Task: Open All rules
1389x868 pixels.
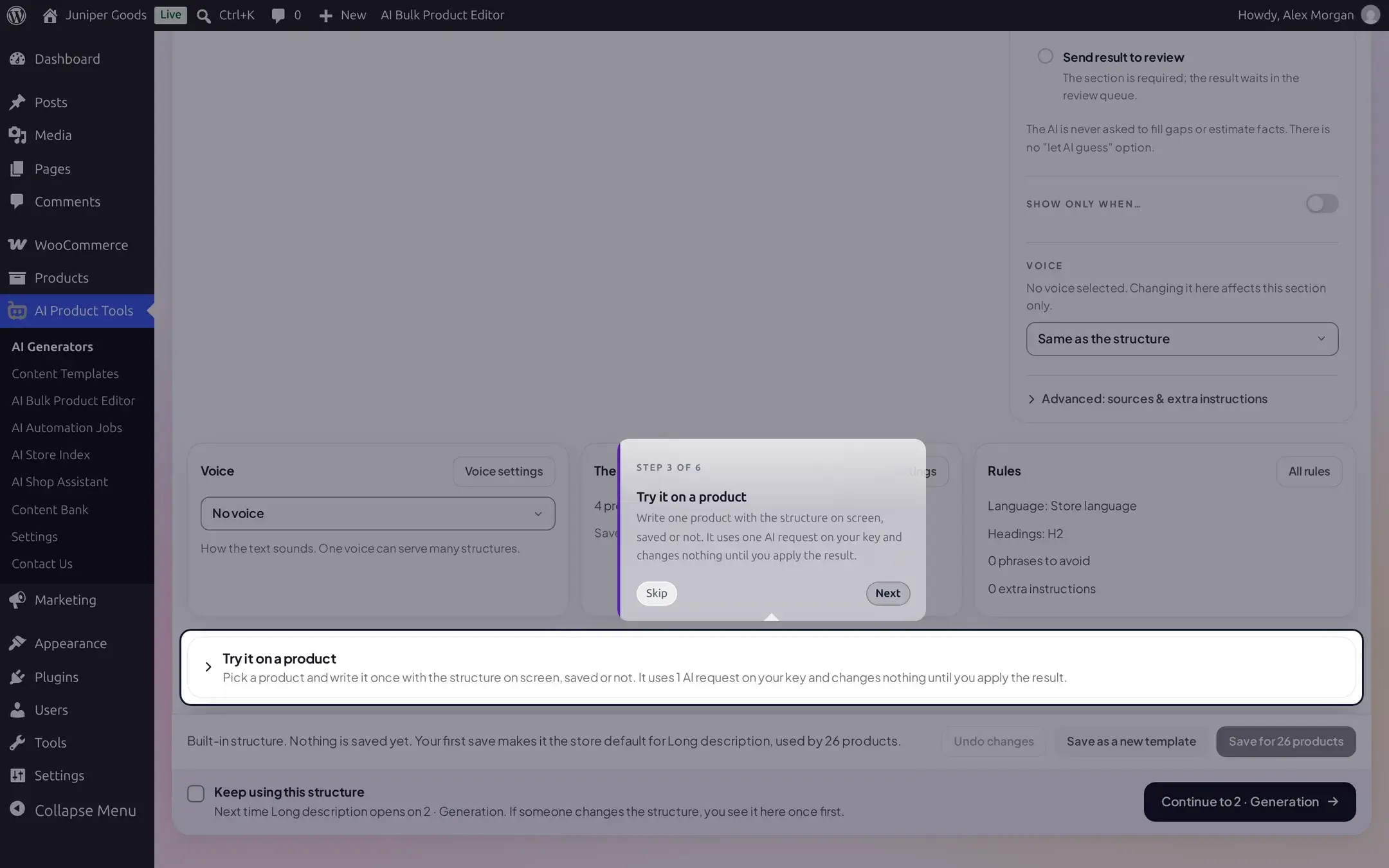Action: [1309, 471]
